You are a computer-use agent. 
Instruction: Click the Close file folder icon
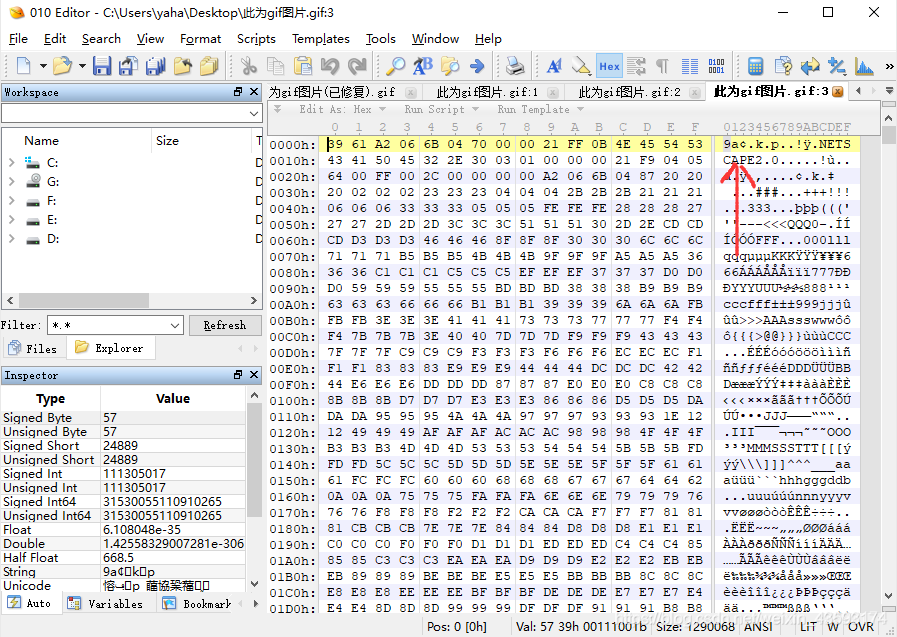pyautogui.click(x=182, y=66)
